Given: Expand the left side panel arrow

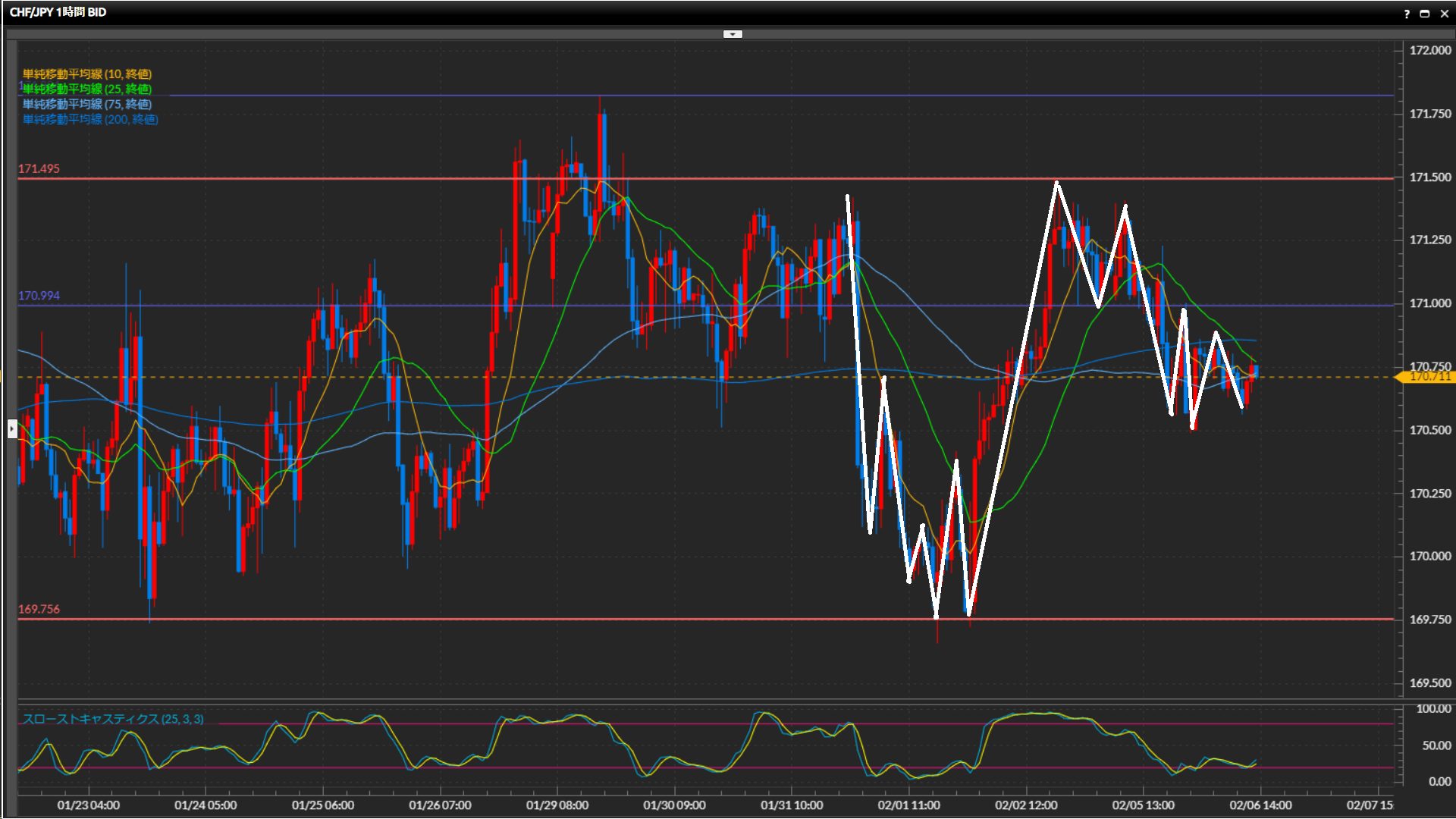Looking at the screenshot, I should [x=12, y=429].
